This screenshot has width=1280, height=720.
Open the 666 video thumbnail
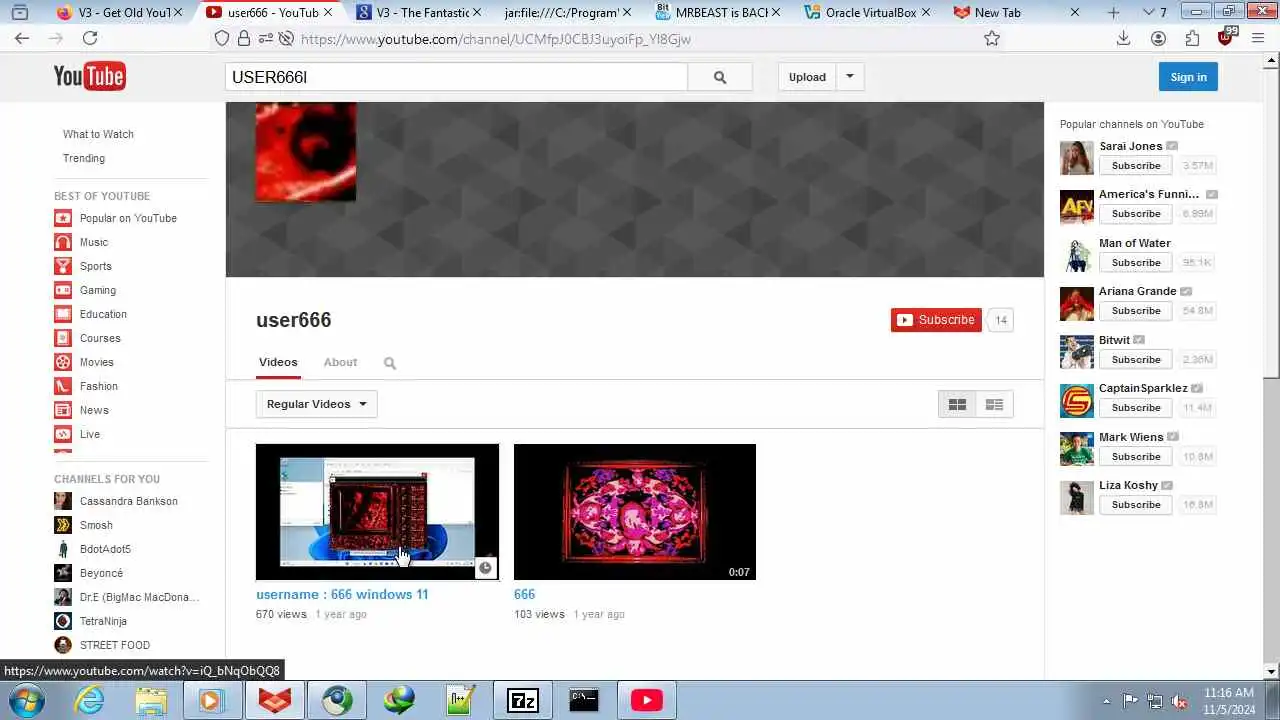point(635,512)
